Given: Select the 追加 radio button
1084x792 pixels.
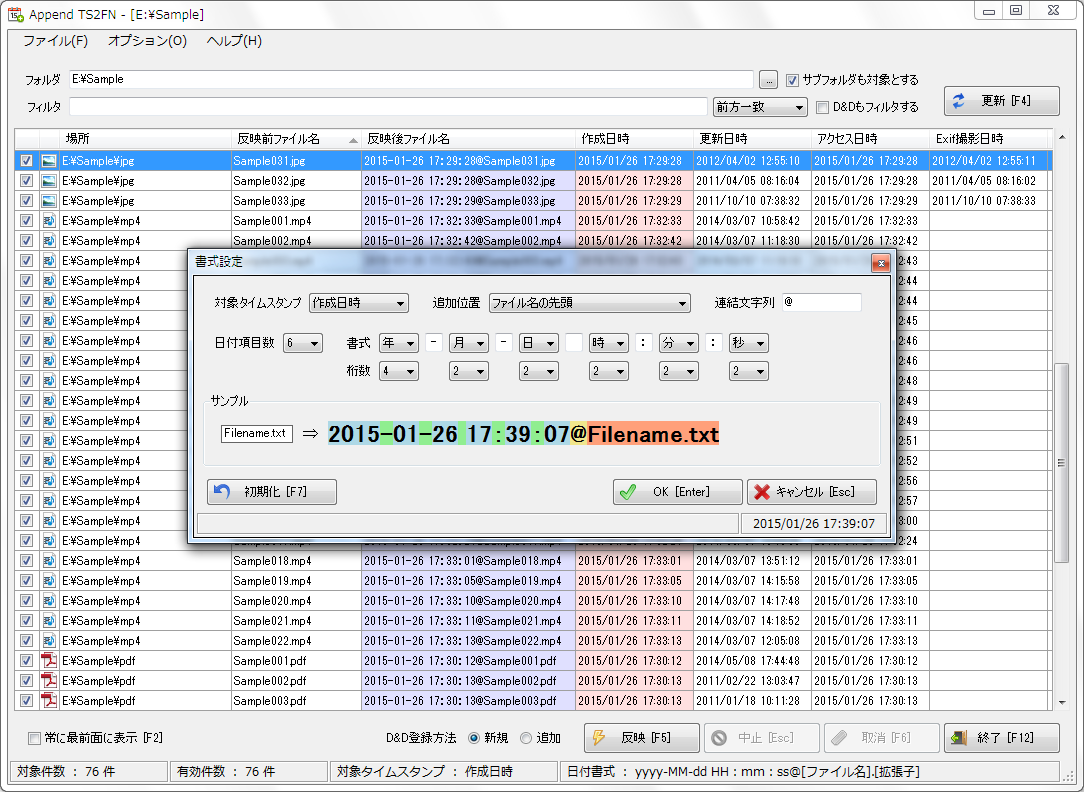Looking at the screenshot, I should 527,738.
